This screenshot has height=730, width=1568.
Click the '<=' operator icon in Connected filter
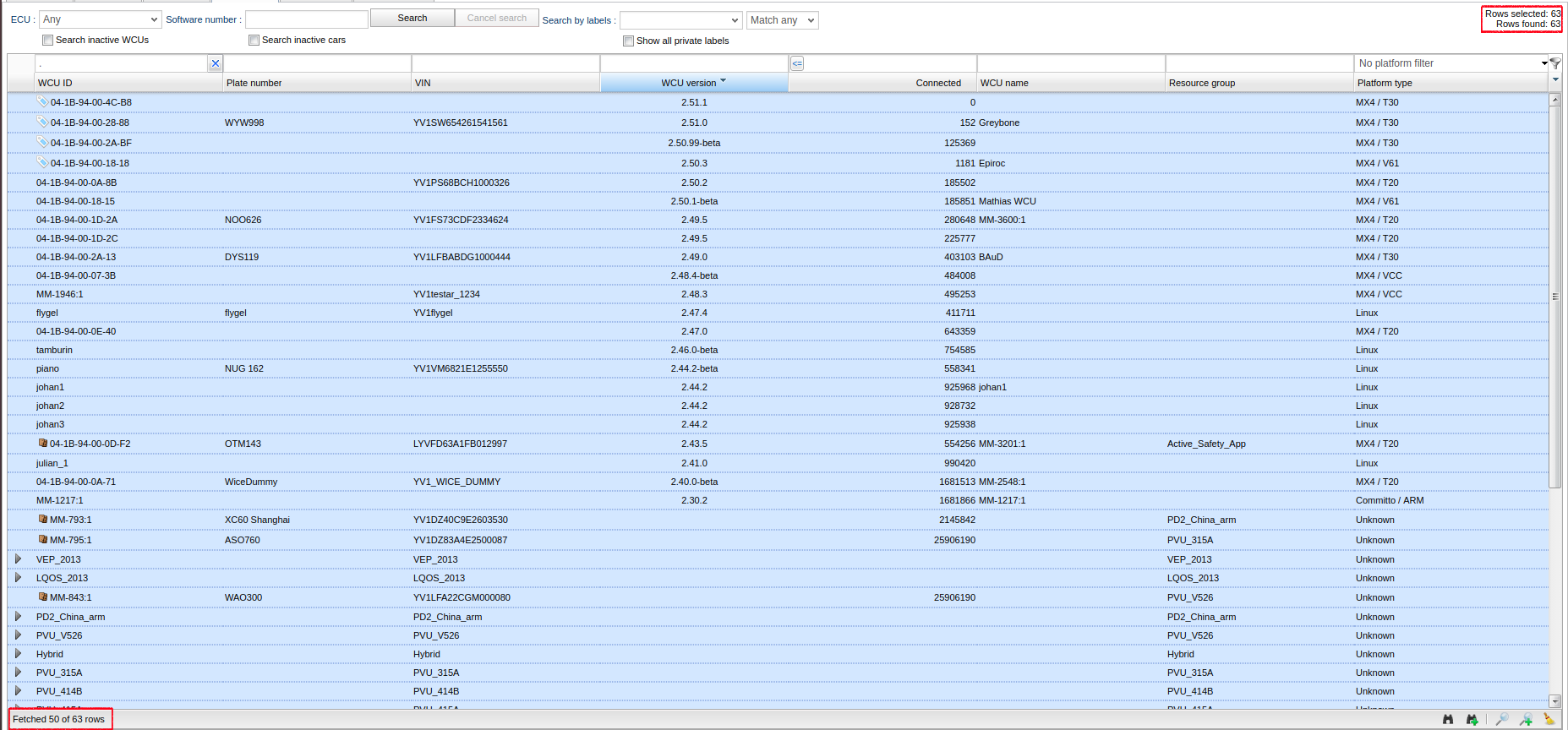point(797,63)
